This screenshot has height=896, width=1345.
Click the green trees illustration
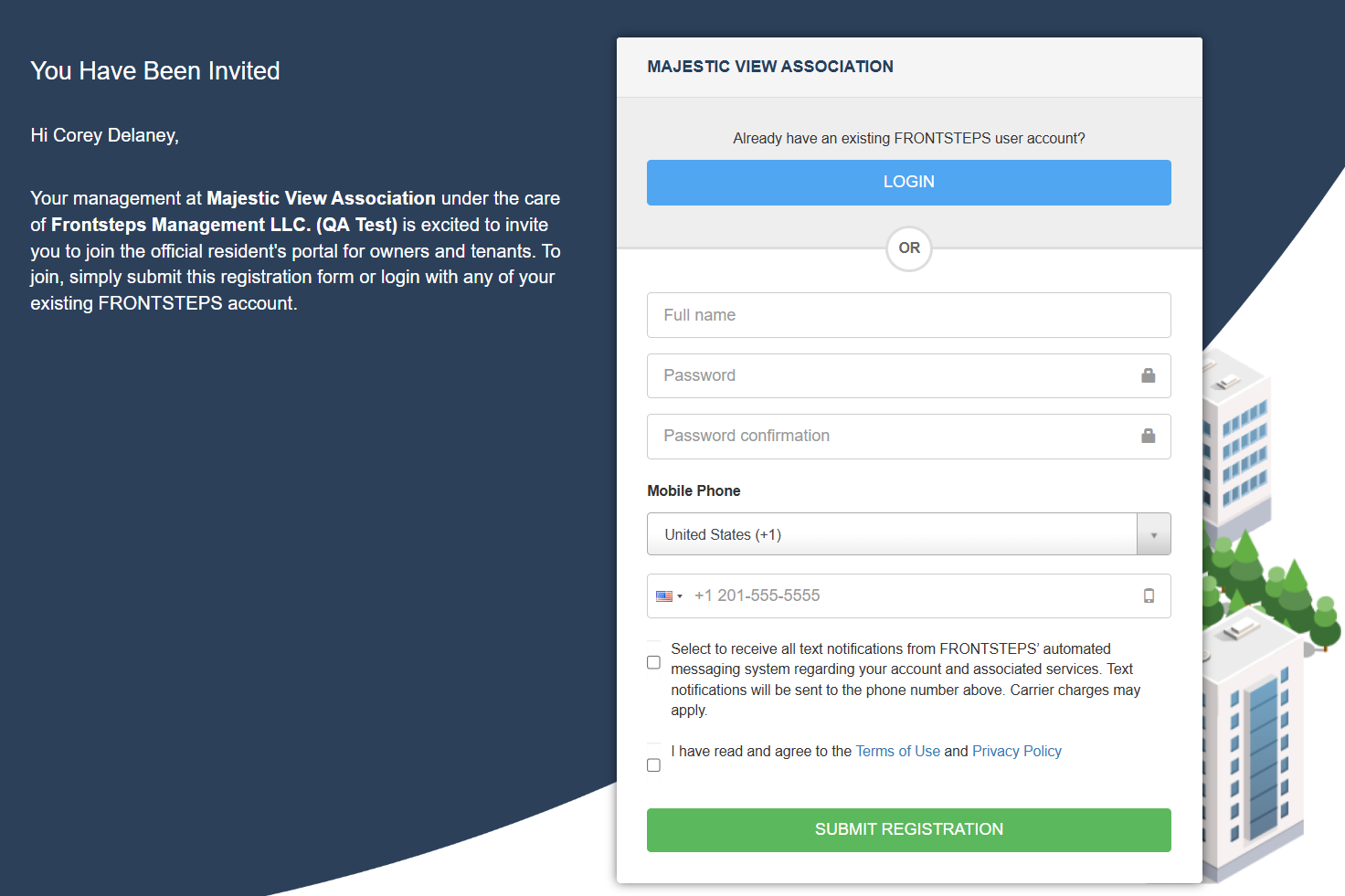pos(1270,585)
